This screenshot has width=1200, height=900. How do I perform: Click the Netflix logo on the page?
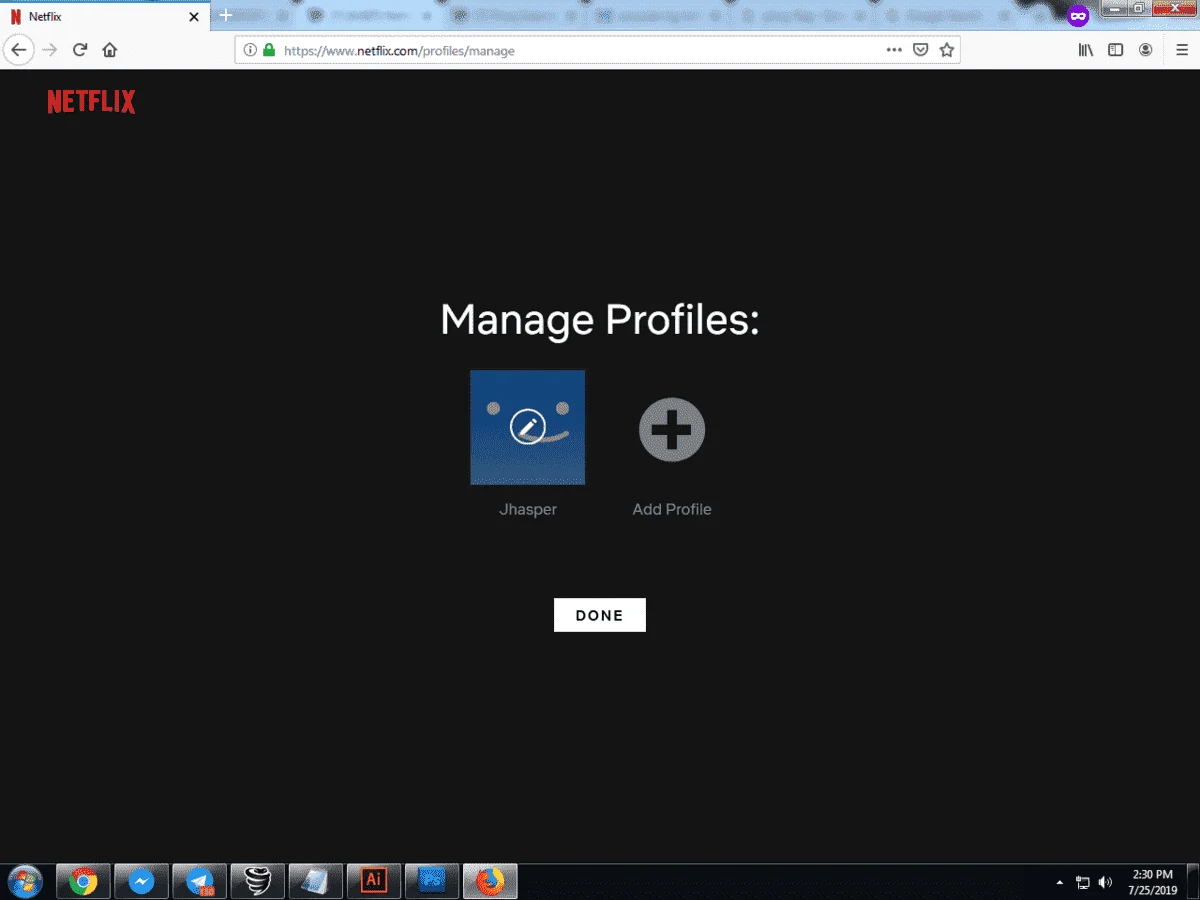91,101
